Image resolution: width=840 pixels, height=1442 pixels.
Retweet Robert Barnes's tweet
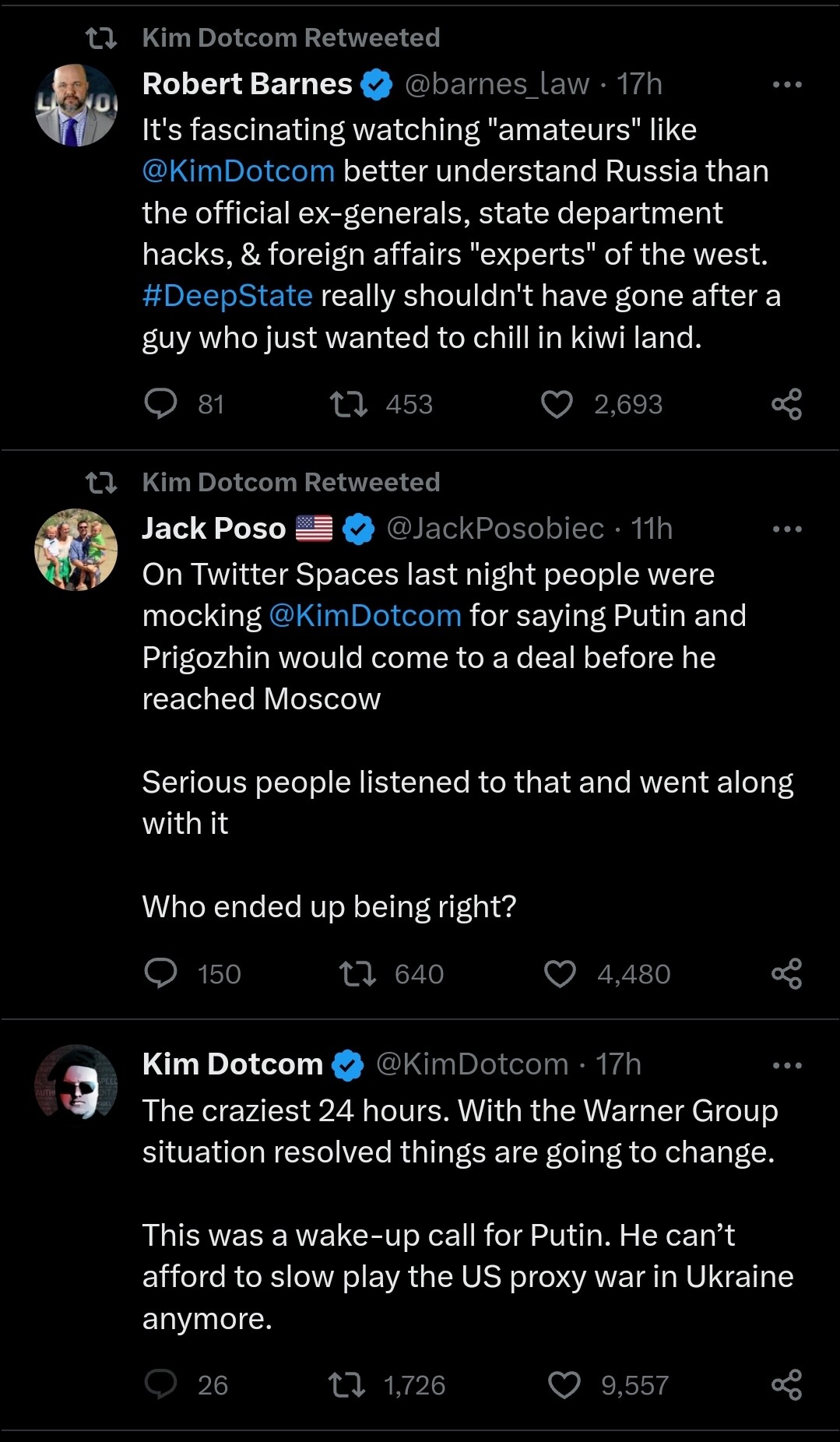(348, 404)
